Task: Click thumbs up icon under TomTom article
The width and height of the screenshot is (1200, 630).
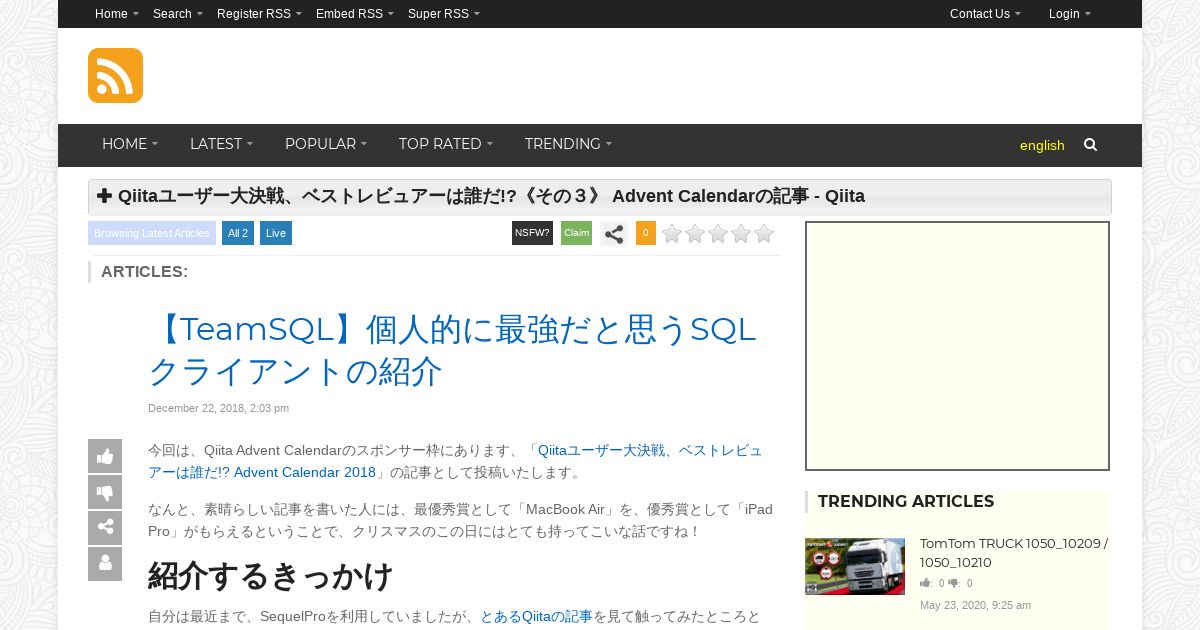Action: (x=926, y=583)
